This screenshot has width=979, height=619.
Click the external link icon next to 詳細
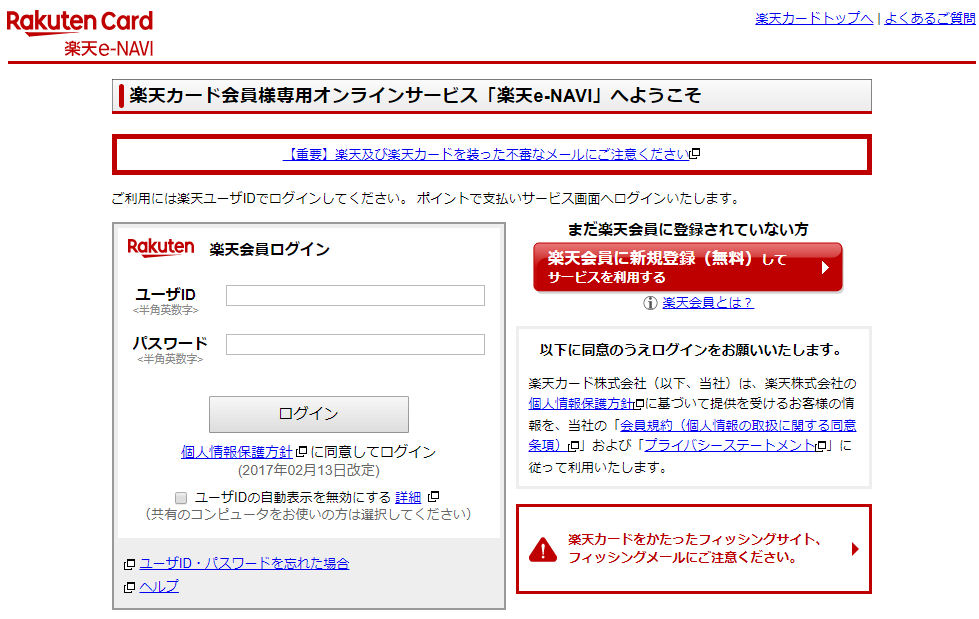pos(433,497)
